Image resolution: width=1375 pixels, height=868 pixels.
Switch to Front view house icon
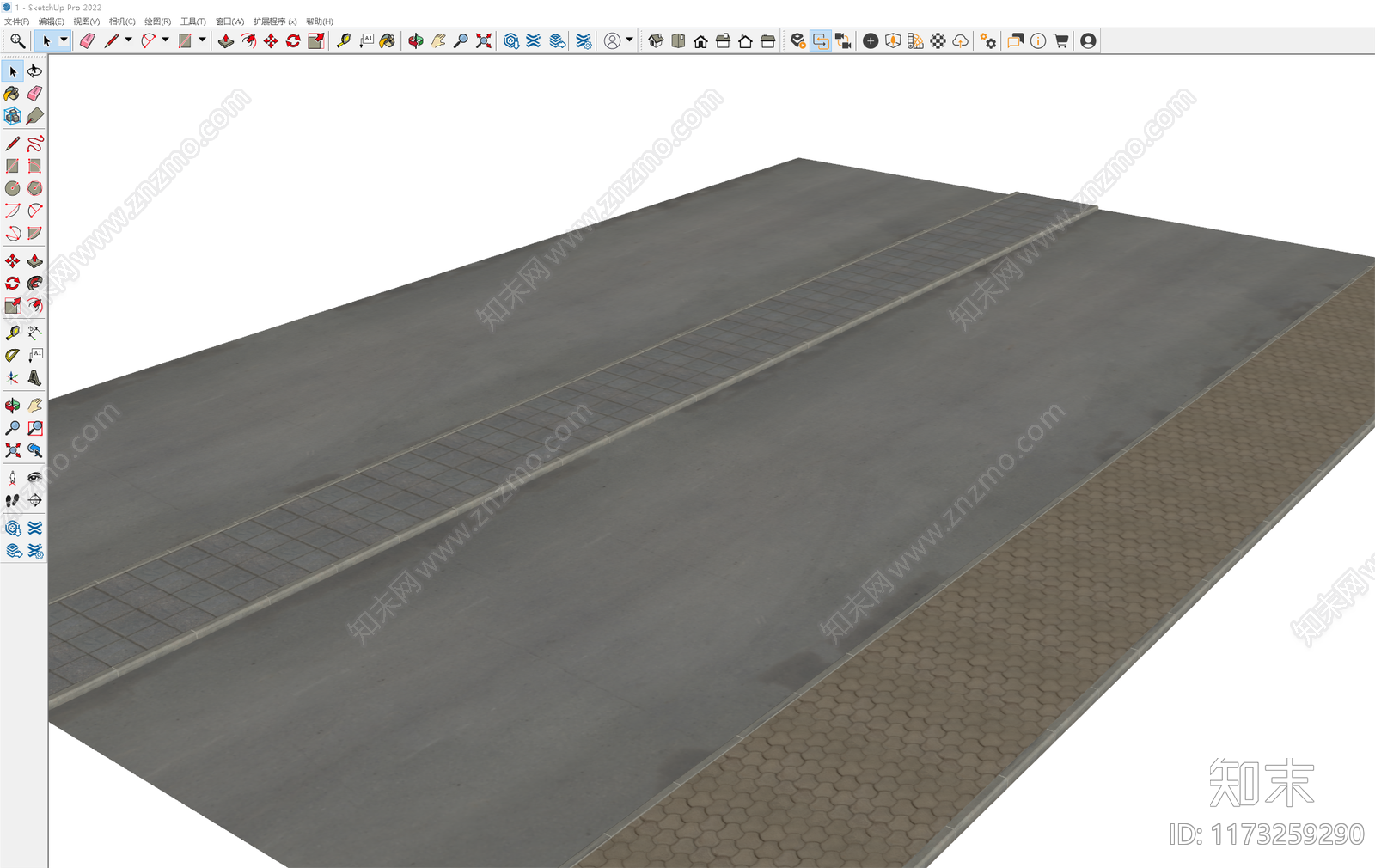point(700,40)
